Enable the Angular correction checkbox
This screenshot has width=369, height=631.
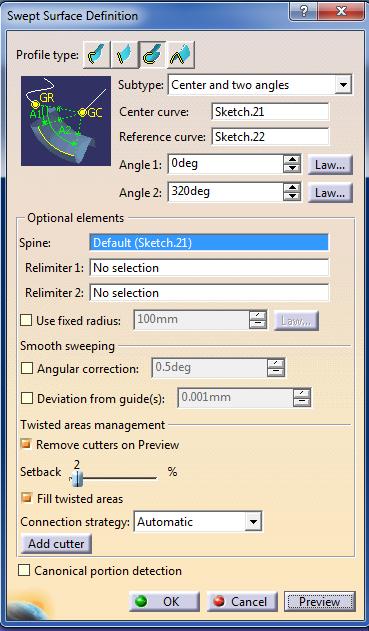pos(27,368)
